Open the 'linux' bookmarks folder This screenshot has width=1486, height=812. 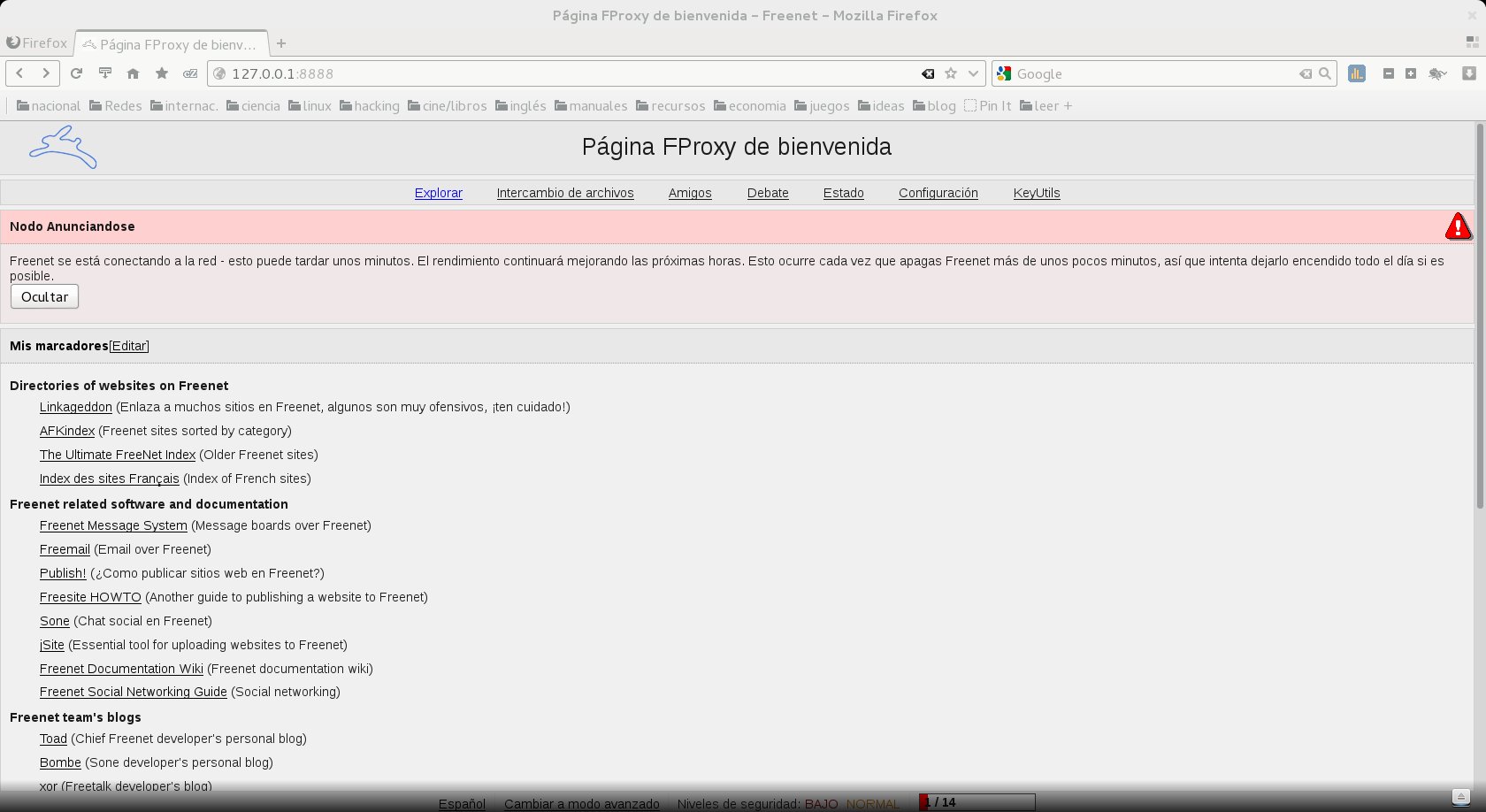tap(310, 106)
